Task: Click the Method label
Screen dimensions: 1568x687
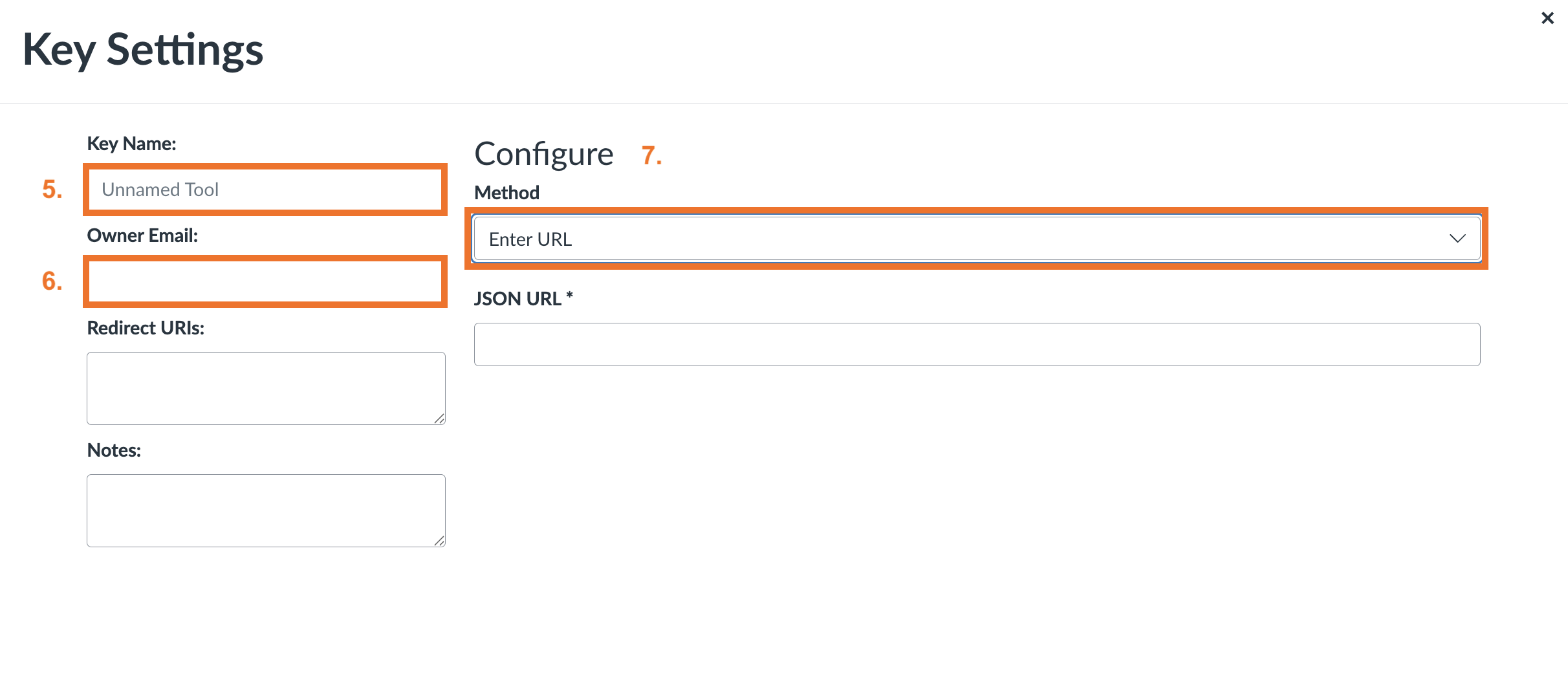Action: [506, 193]
